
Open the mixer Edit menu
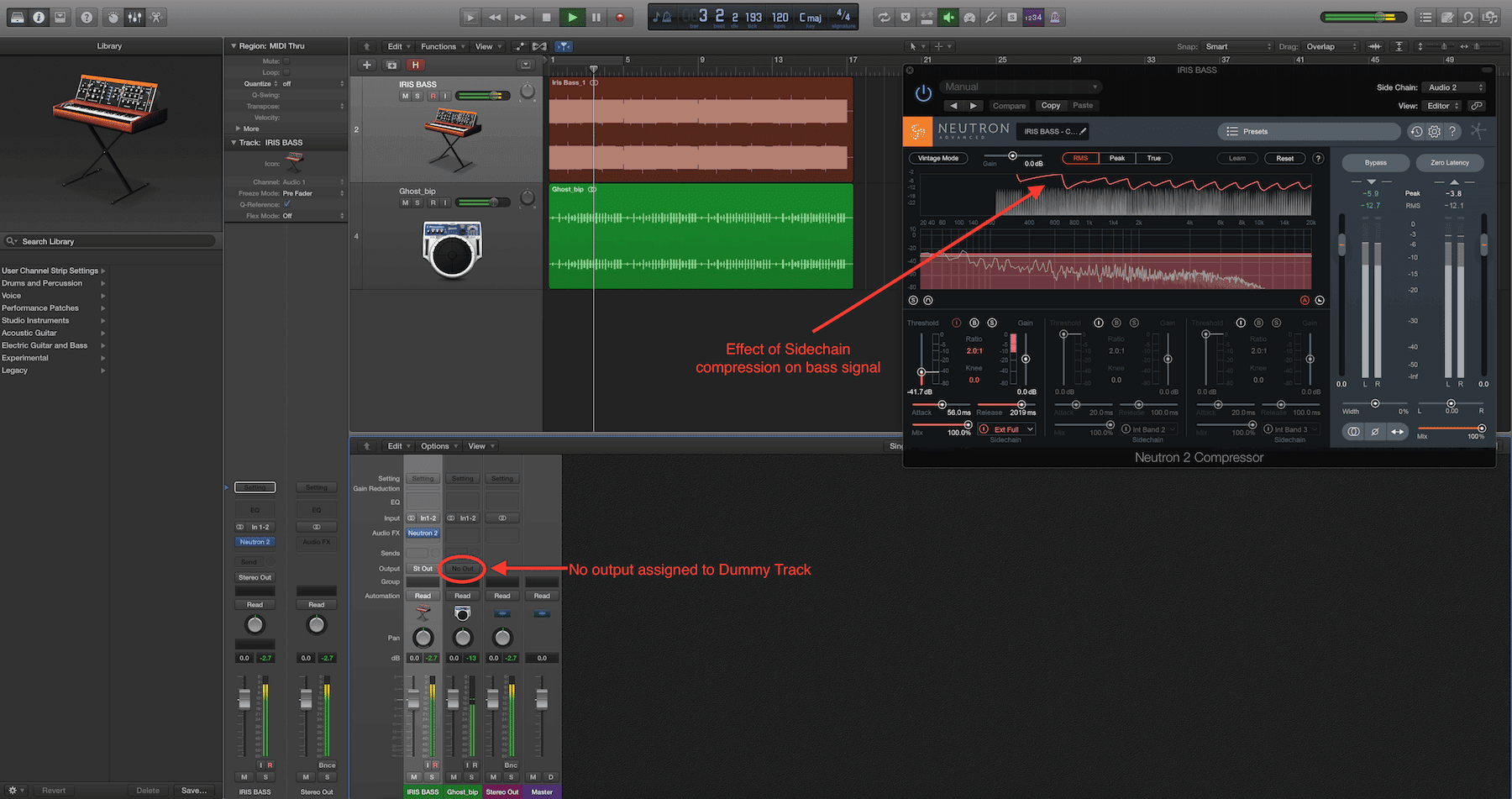click(x=398, y=446)
